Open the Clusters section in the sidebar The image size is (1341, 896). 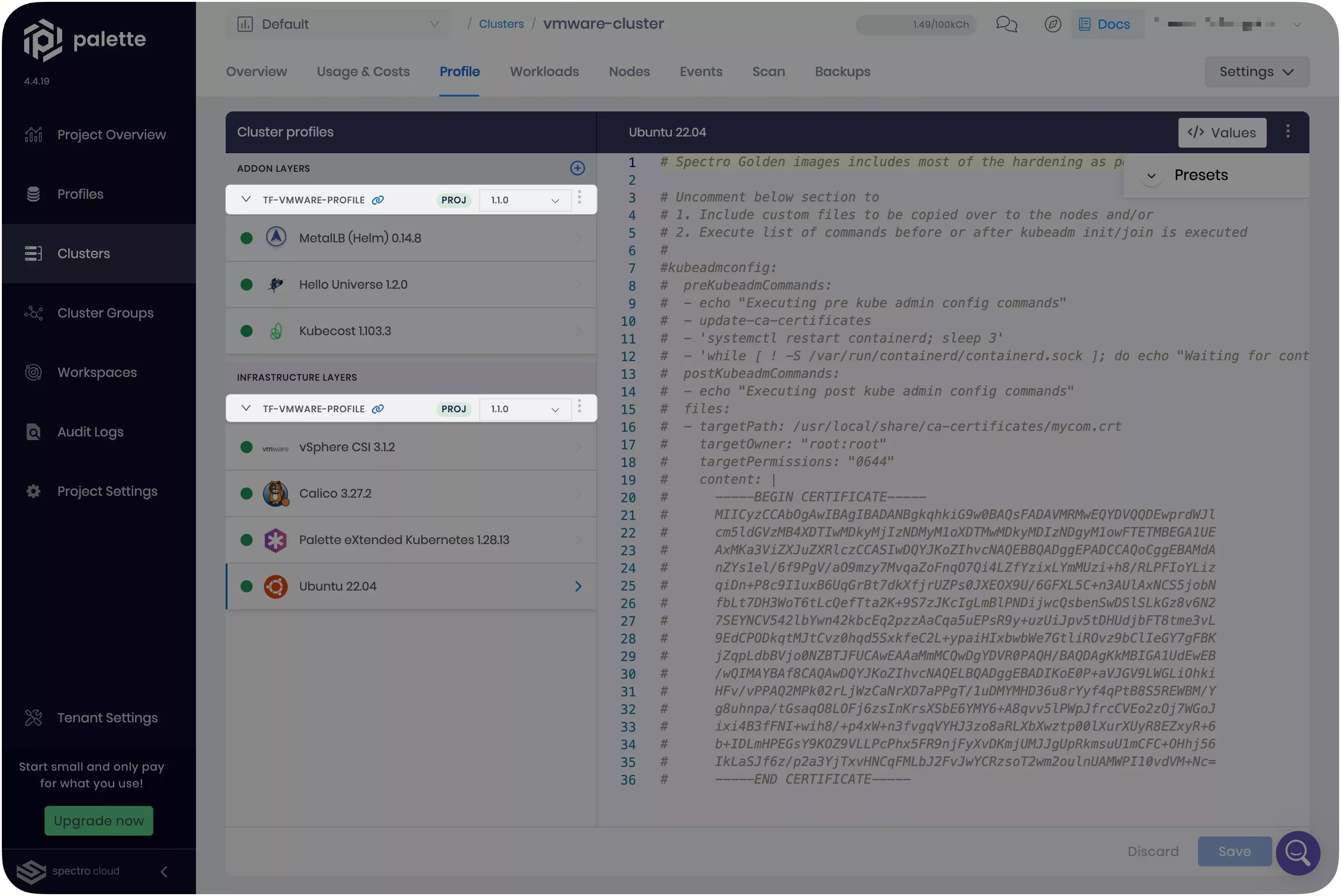tap(84, 253)
